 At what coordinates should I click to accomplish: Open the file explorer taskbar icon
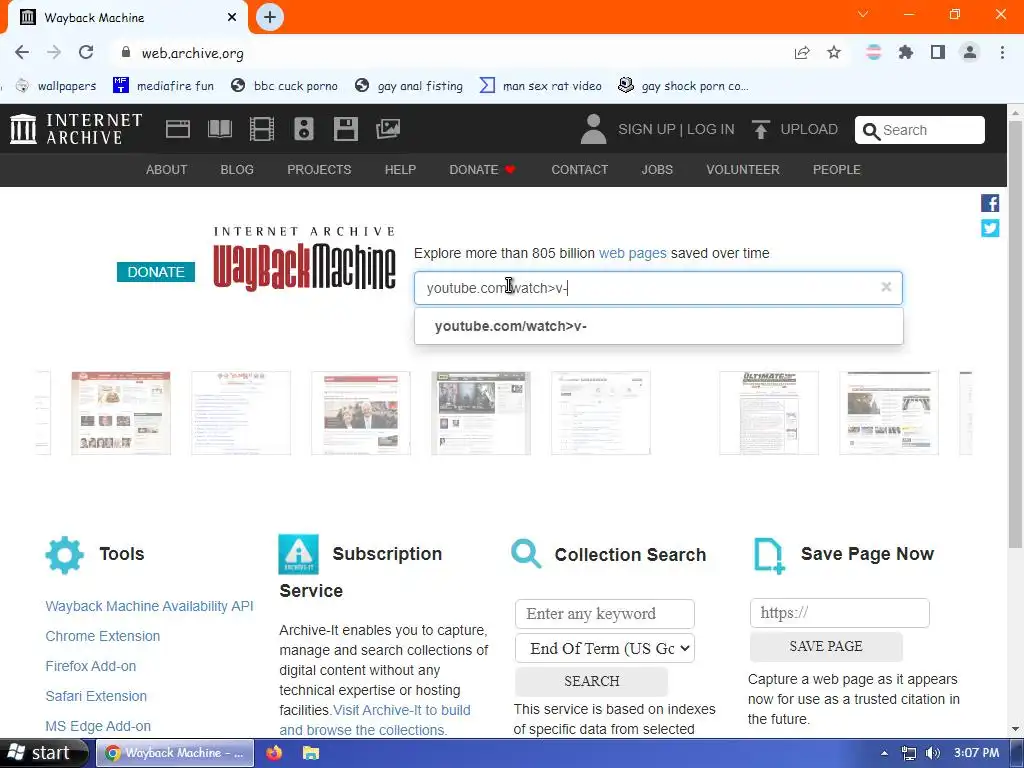[x=311, y=753]
